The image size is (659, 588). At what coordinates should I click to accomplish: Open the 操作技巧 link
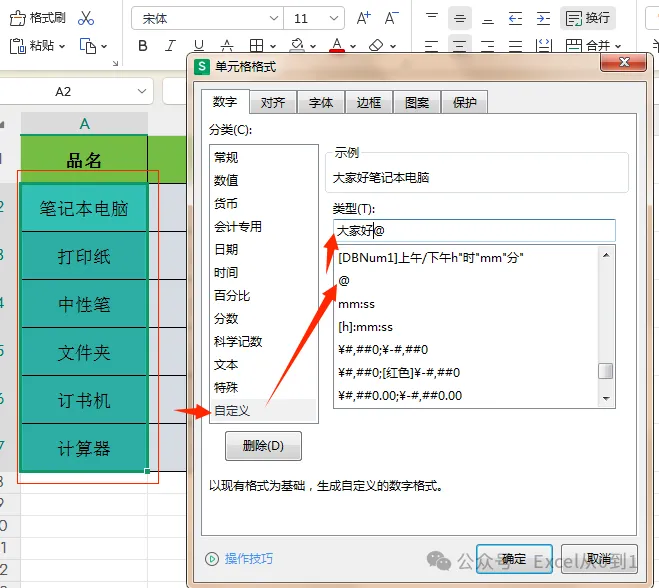pos(248,559)
